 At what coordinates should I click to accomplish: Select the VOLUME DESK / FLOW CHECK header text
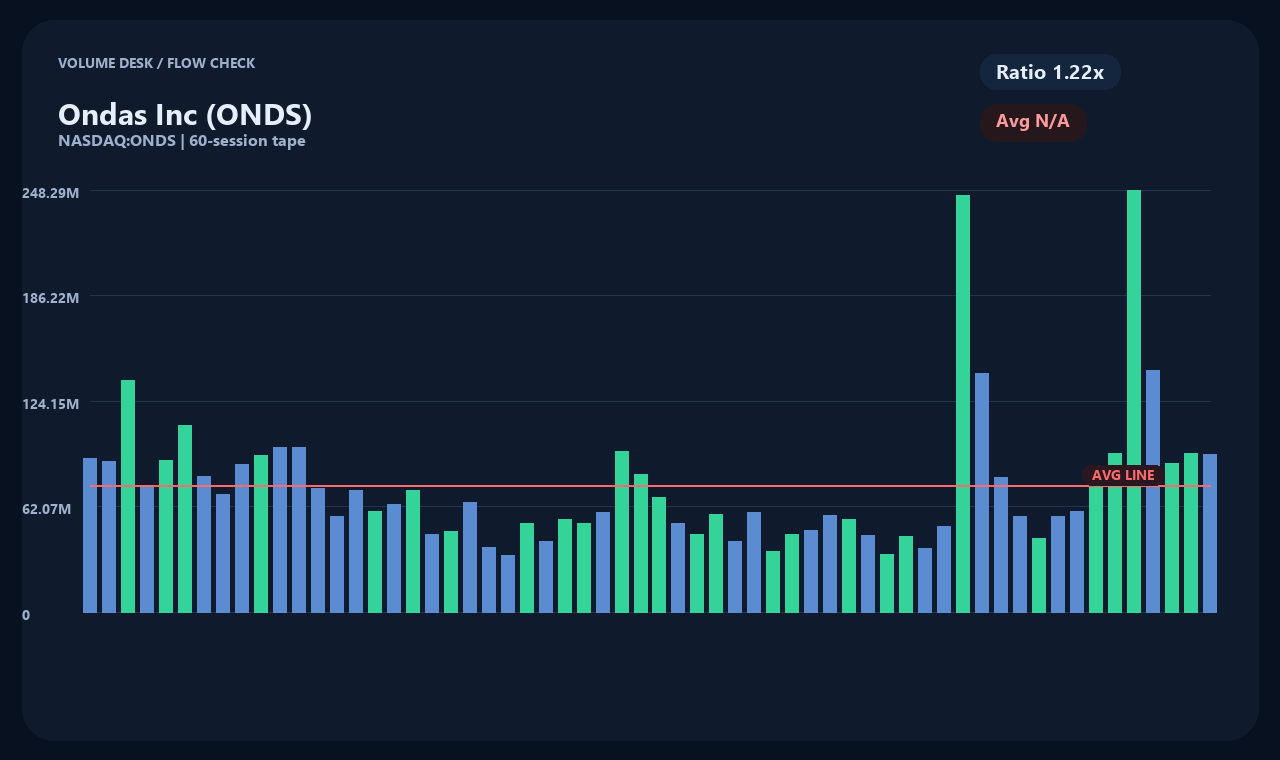pos(157,63)
